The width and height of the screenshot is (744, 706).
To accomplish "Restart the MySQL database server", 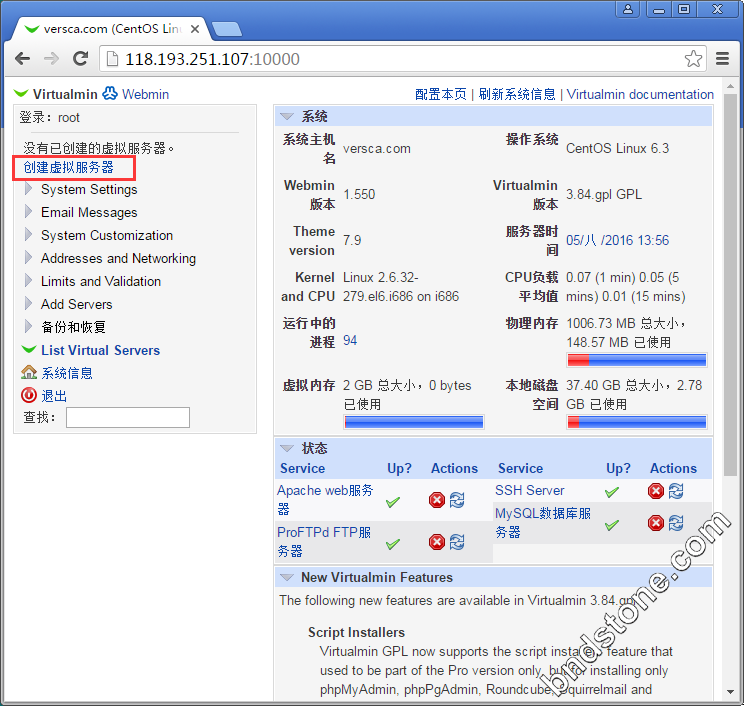I will [676, 523].
